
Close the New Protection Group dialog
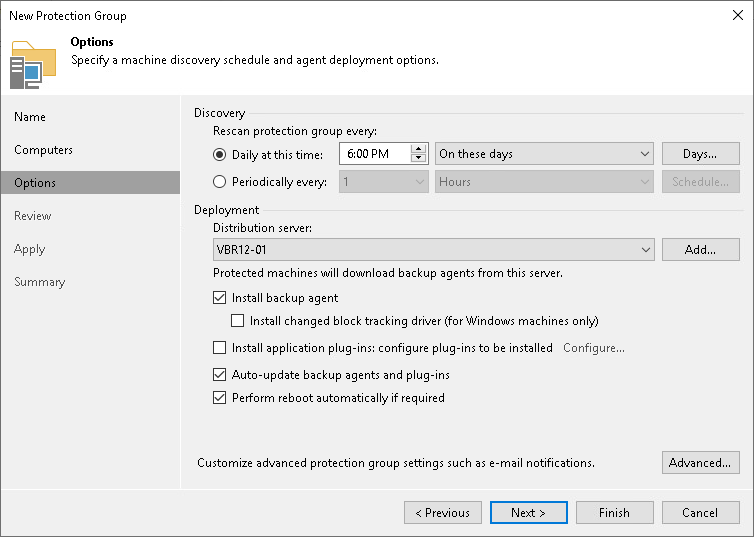[737, 16]
